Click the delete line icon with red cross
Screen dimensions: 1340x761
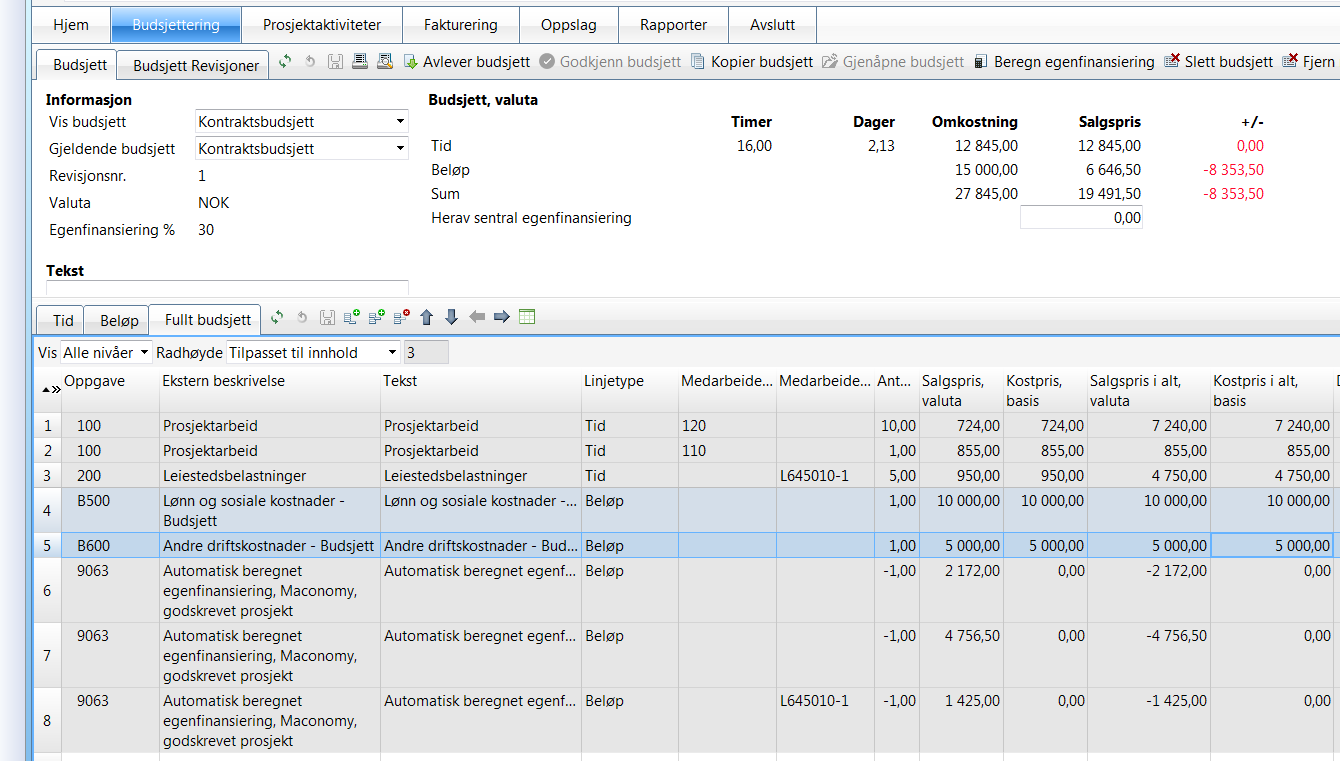pos(402,317)
